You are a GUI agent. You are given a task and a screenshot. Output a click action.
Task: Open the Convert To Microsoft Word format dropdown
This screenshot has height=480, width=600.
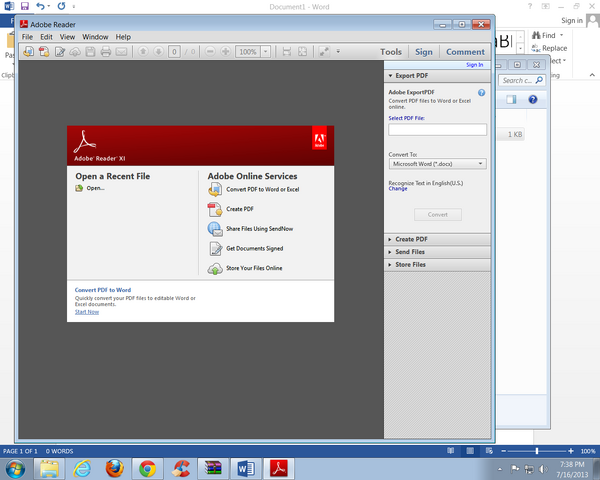[x=437, y=164]
